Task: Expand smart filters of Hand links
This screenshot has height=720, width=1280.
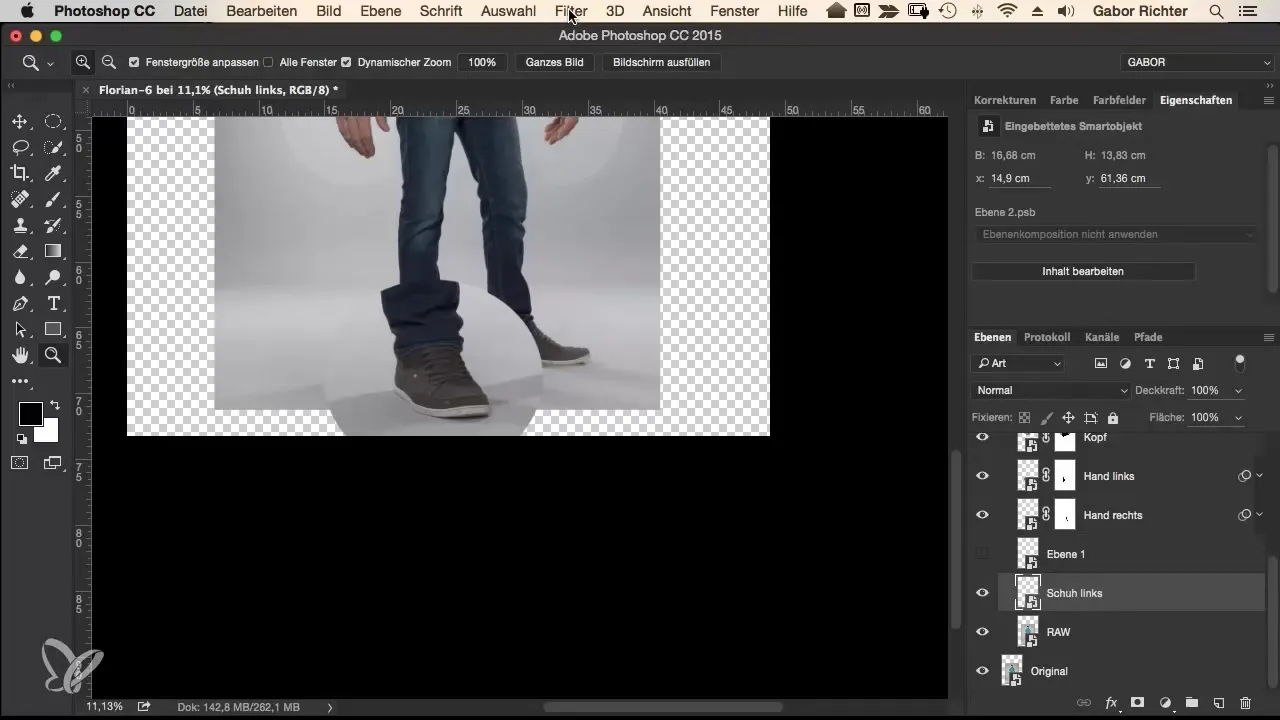Action: (1259, 476)
